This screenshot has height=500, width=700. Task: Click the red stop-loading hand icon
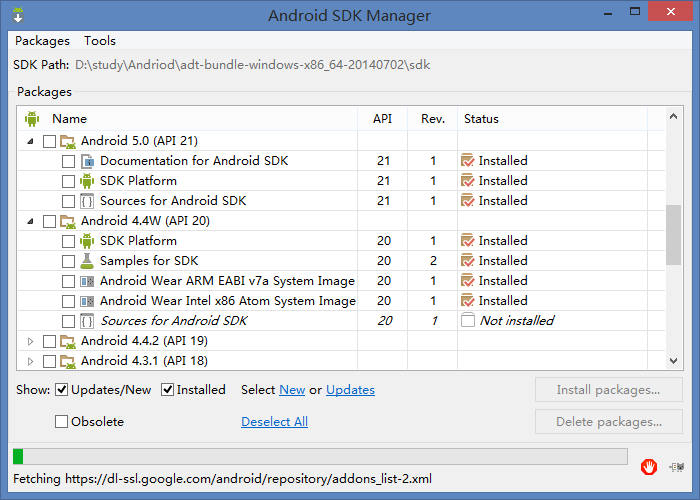point(649,467)
